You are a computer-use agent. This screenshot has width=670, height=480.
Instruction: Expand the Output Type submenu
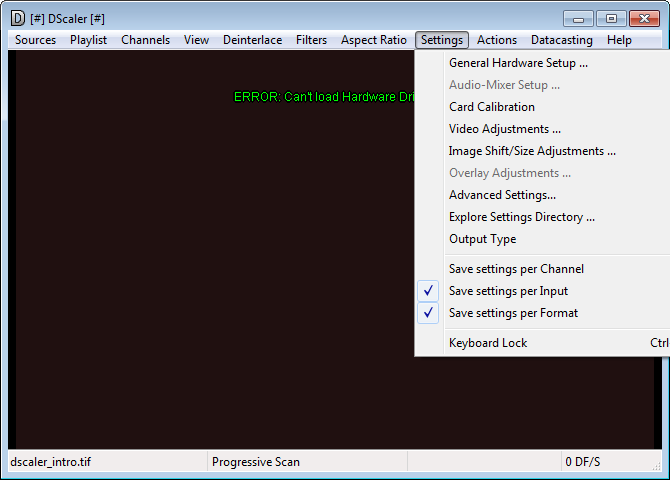pos(542,239)
